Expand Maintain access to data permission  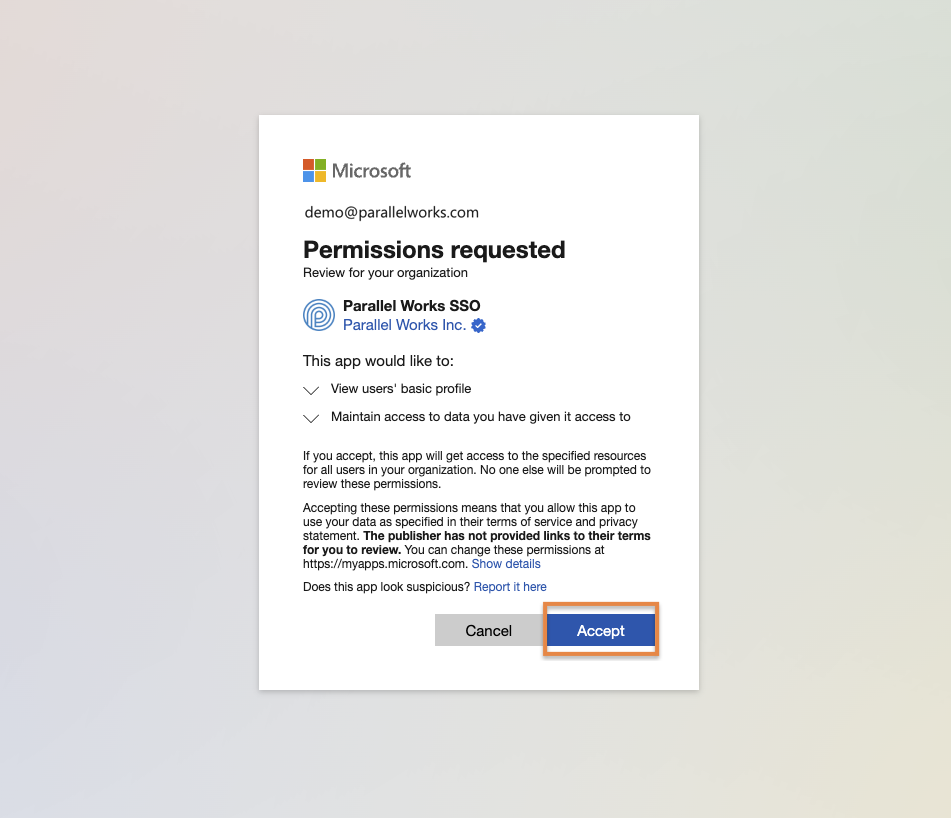point(311,417)
